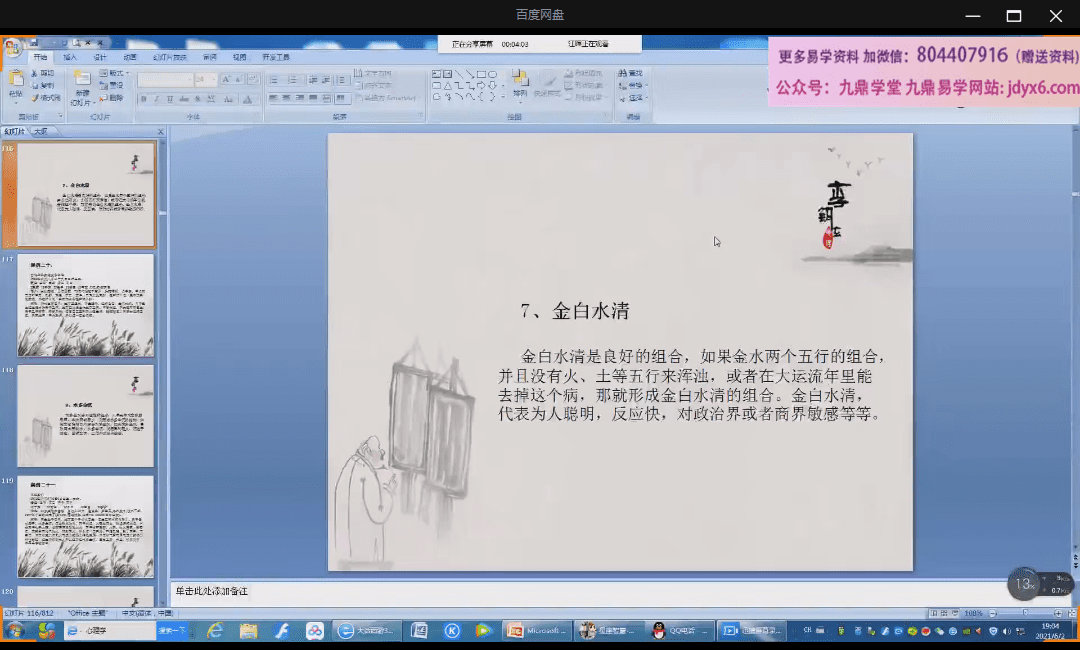Click the Arrange icon in drawing group
The image size is (1080, 650).
[520, 83]
